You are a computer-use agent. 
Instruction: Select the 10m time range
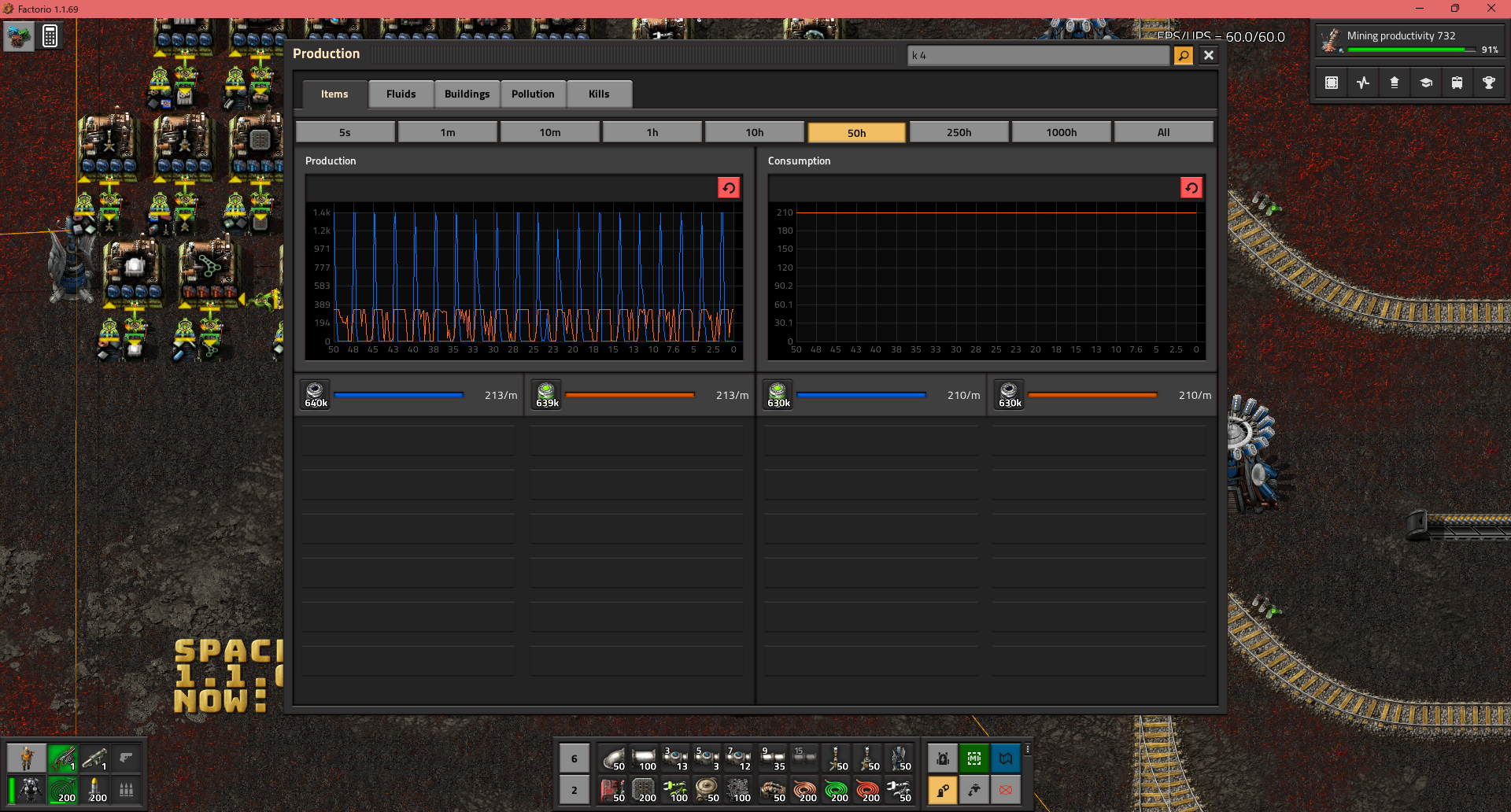pos(550,132)
